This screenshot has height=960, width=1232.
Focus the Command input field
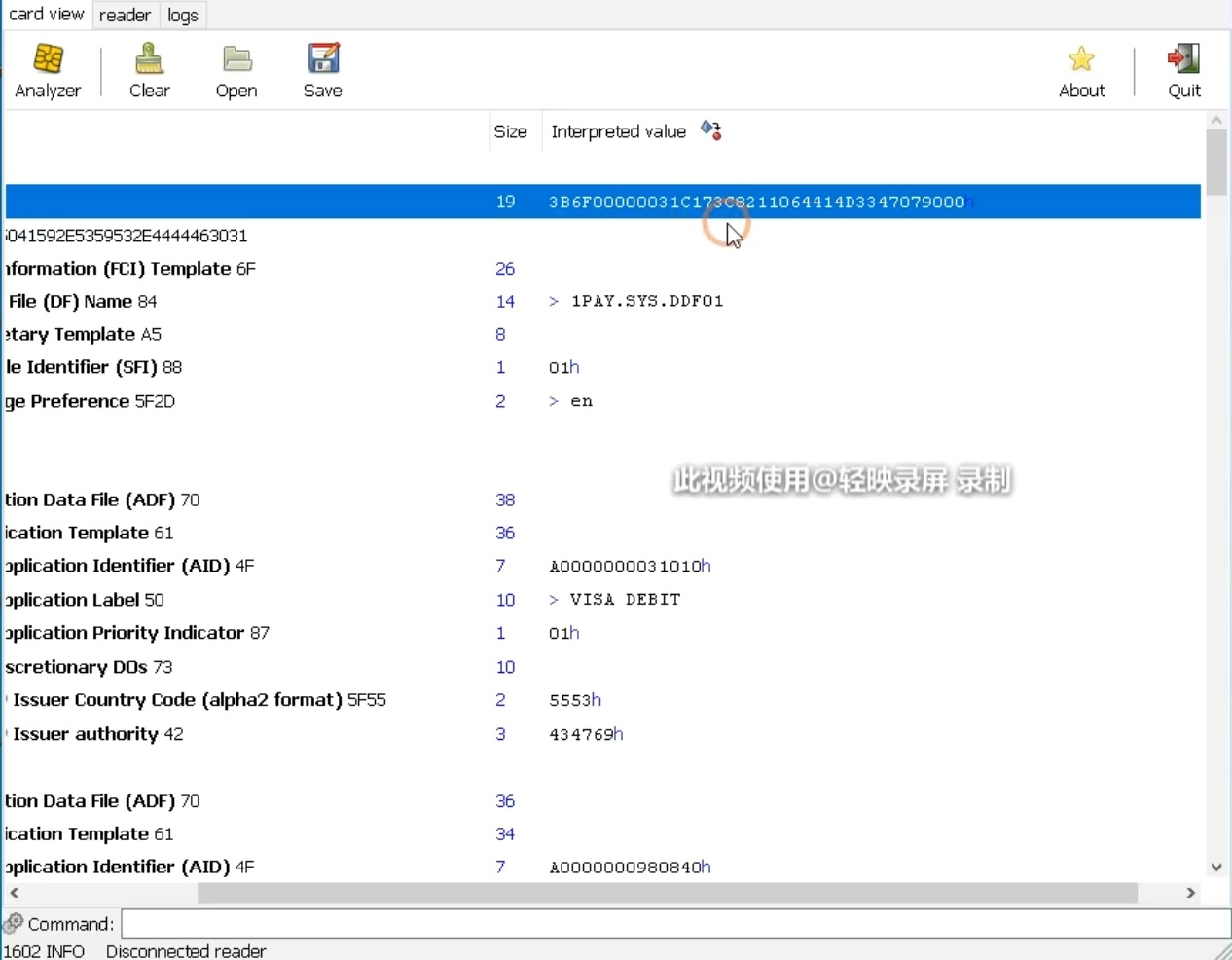(675, 923)
